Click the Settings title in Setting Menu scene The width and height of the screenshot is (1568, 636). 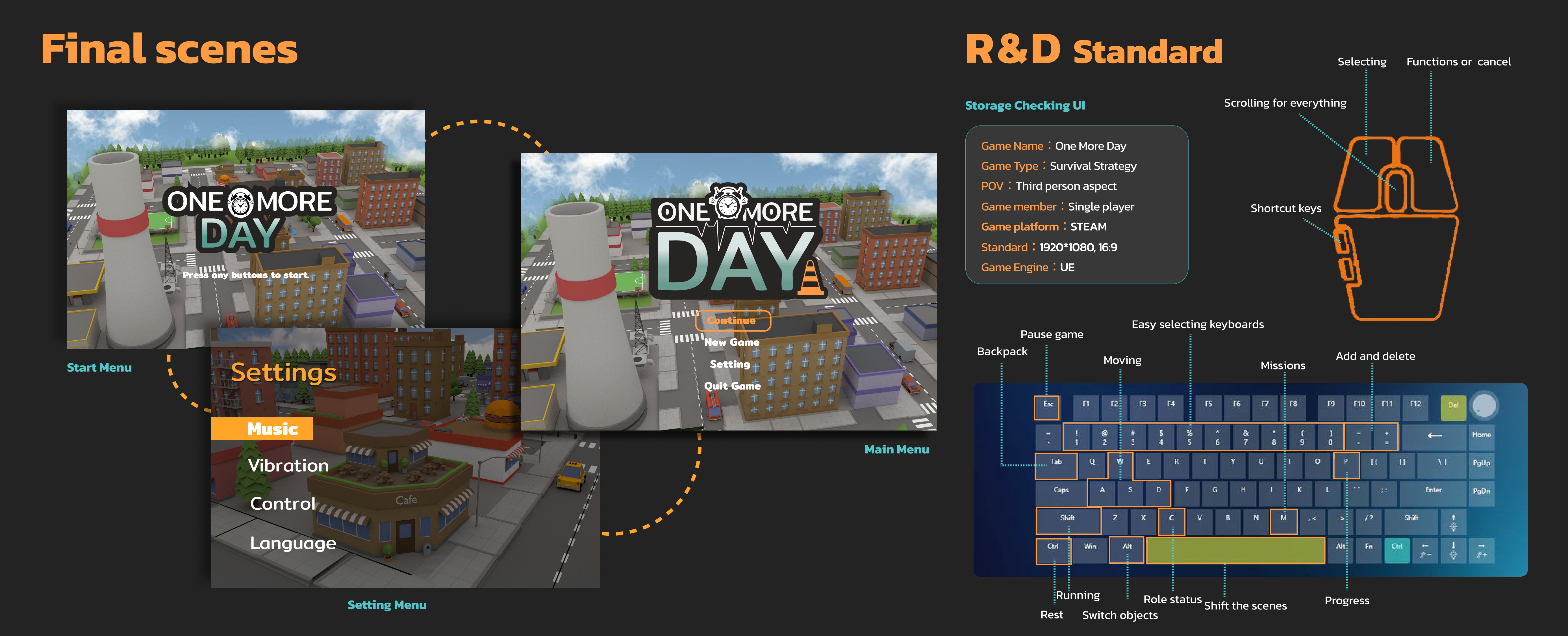click(284, 372)
